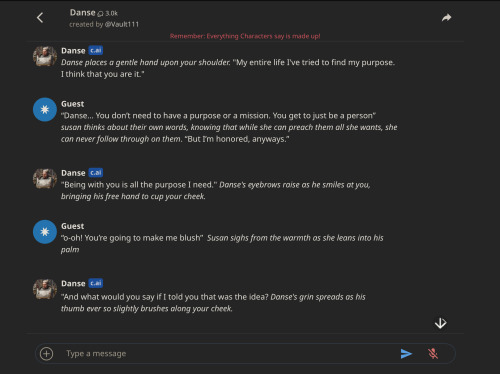Click the Danse character title in header

[x=82, y=13]
